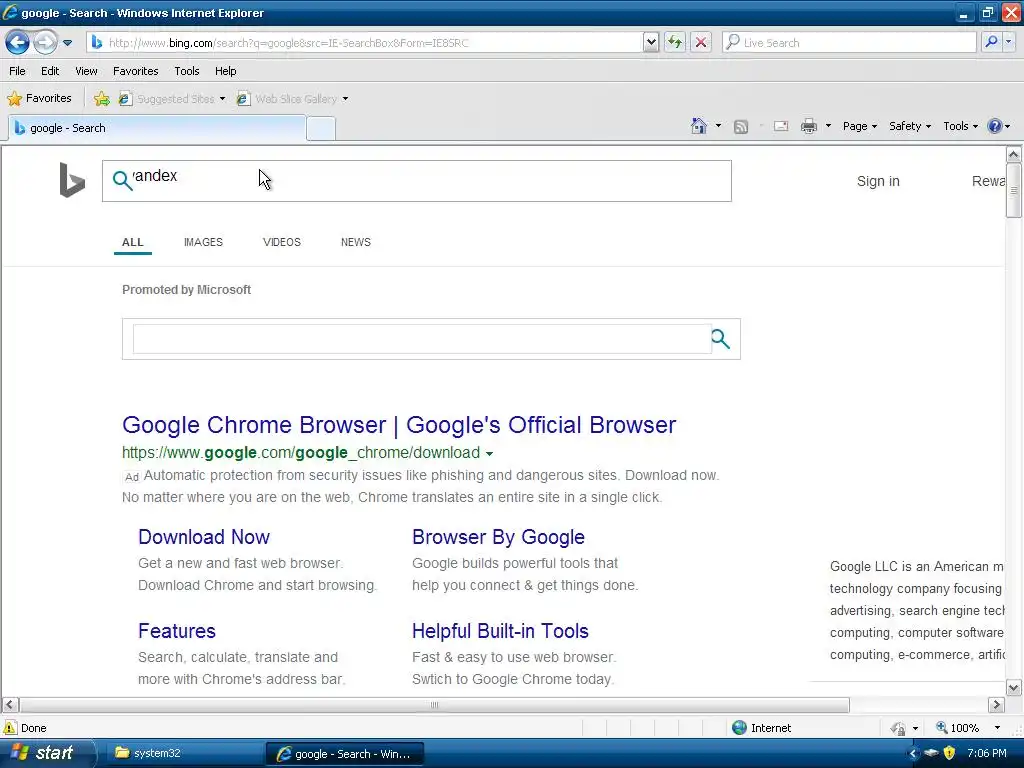Click the address bar URL field
Image resolution: width=1024 pixels, height=768 pixels.
364,43
